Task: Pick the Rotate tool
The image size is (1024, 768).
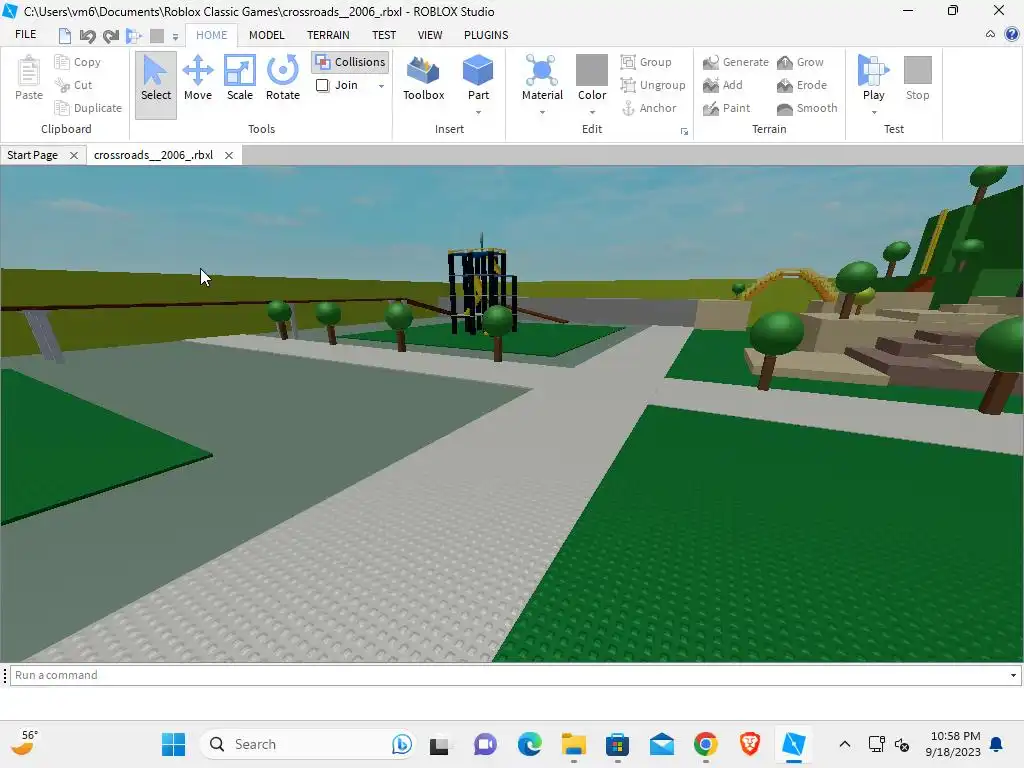Action: tap(283, 78)
